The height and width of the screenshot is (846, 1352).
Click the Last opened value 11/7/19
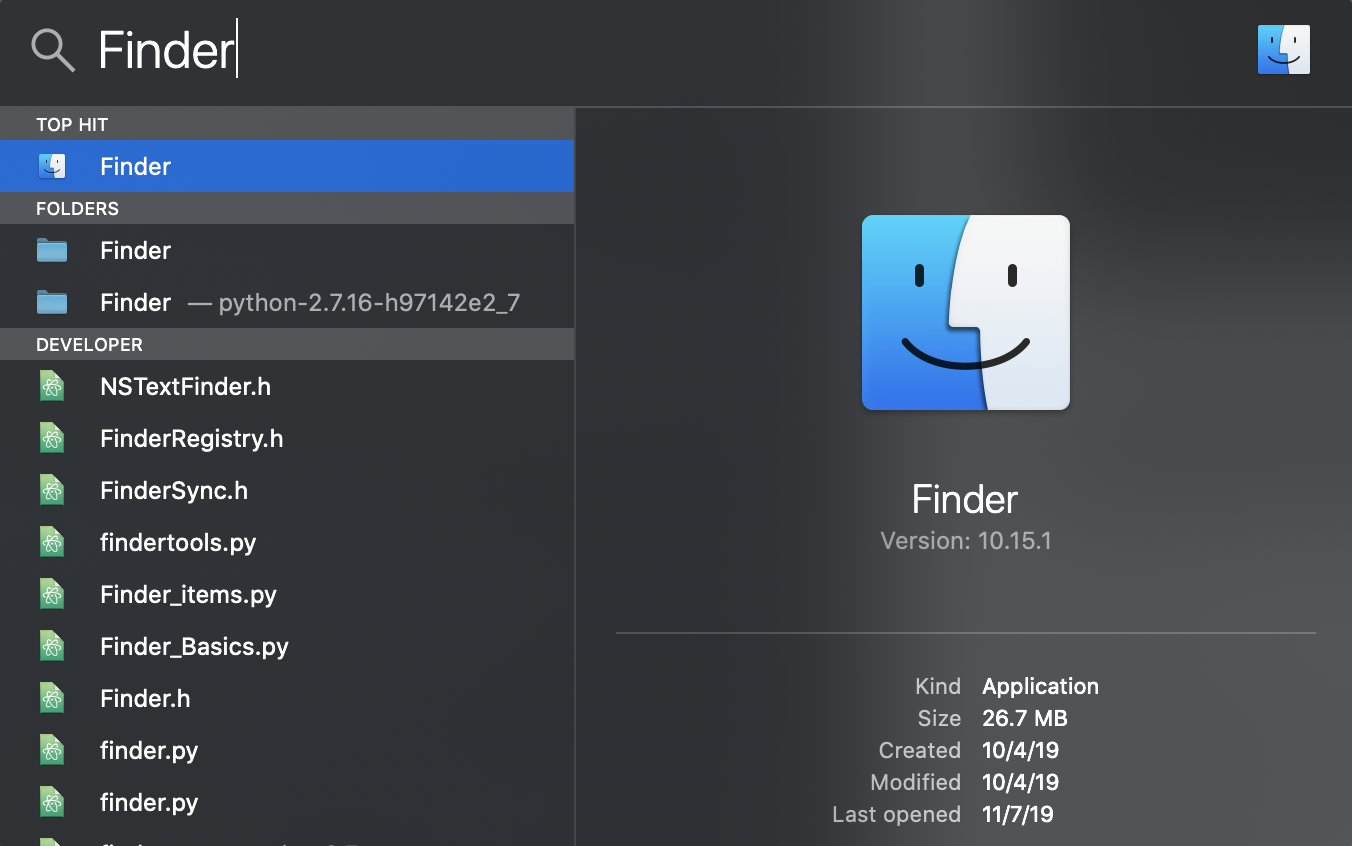[1018, 814]
